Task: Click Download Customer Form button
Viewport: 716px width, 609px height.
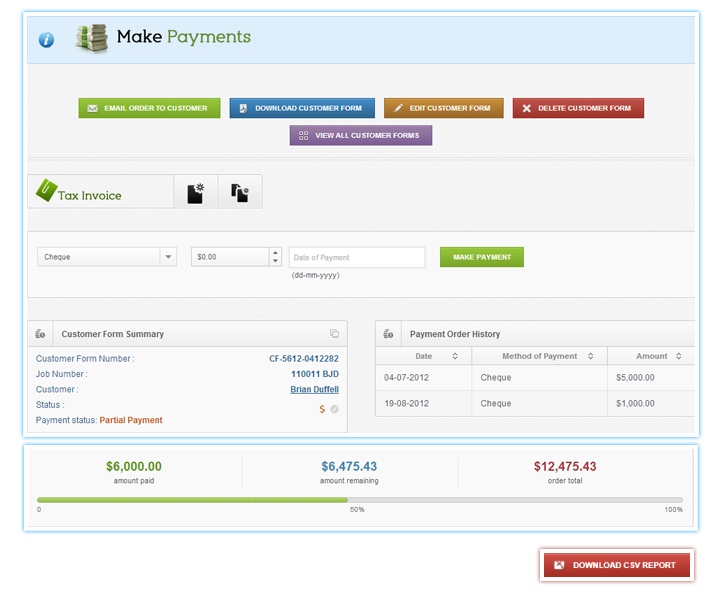Action: [x=302, y=108]
